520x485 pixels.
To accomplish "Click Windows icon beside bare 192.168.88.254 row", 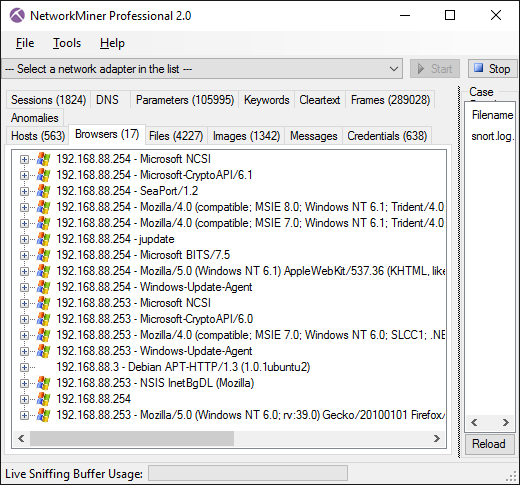I will coord(43,399).
